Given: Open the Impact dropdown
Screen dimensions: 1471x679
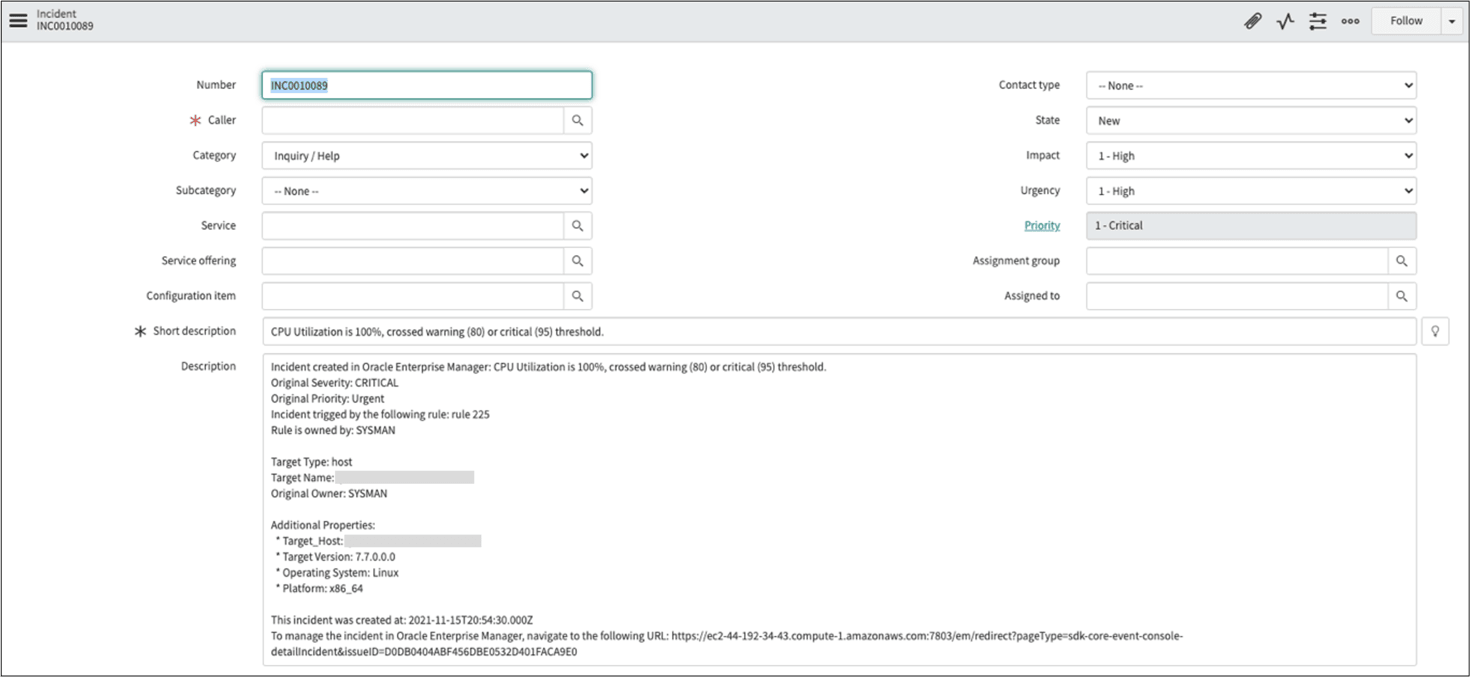Looking at the screenshot, I should click(1250, 155).
